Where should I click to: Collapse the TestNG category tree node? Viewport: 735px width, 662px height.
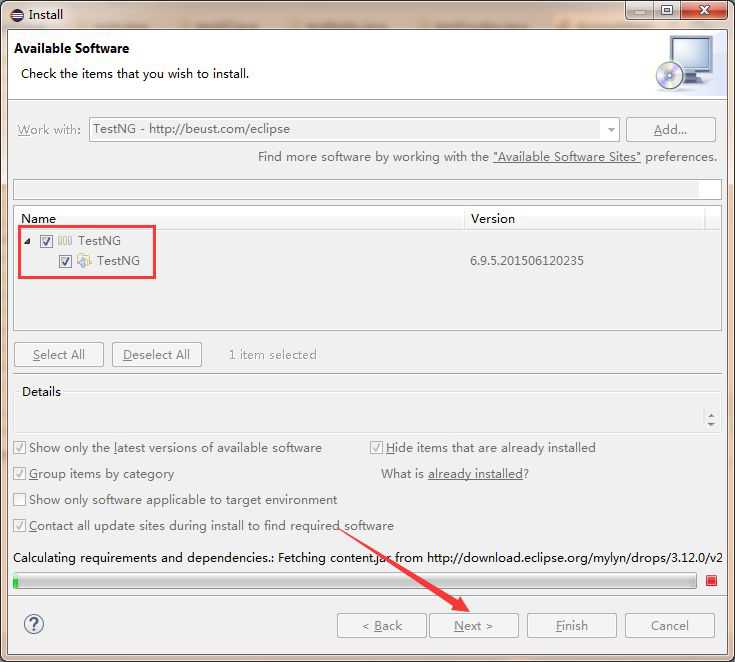[28, 241]
